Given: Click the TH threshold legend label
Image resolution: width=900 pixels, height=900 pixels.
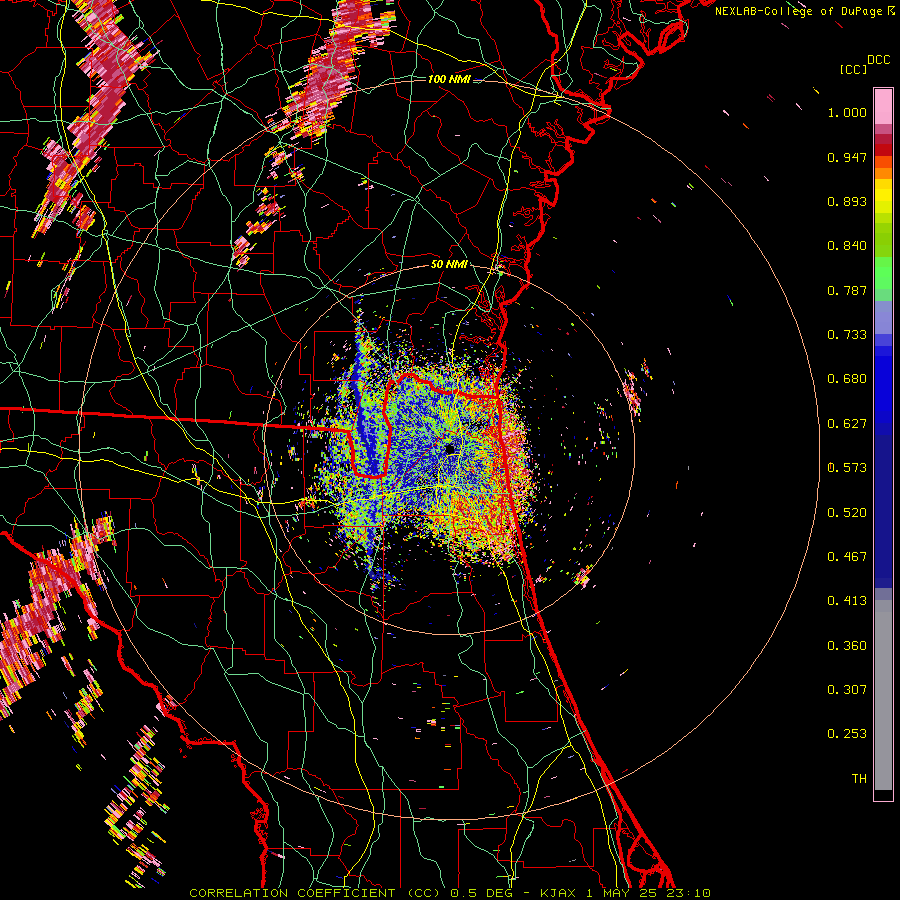Looking at the screenshot, I should tap(859, 779).
